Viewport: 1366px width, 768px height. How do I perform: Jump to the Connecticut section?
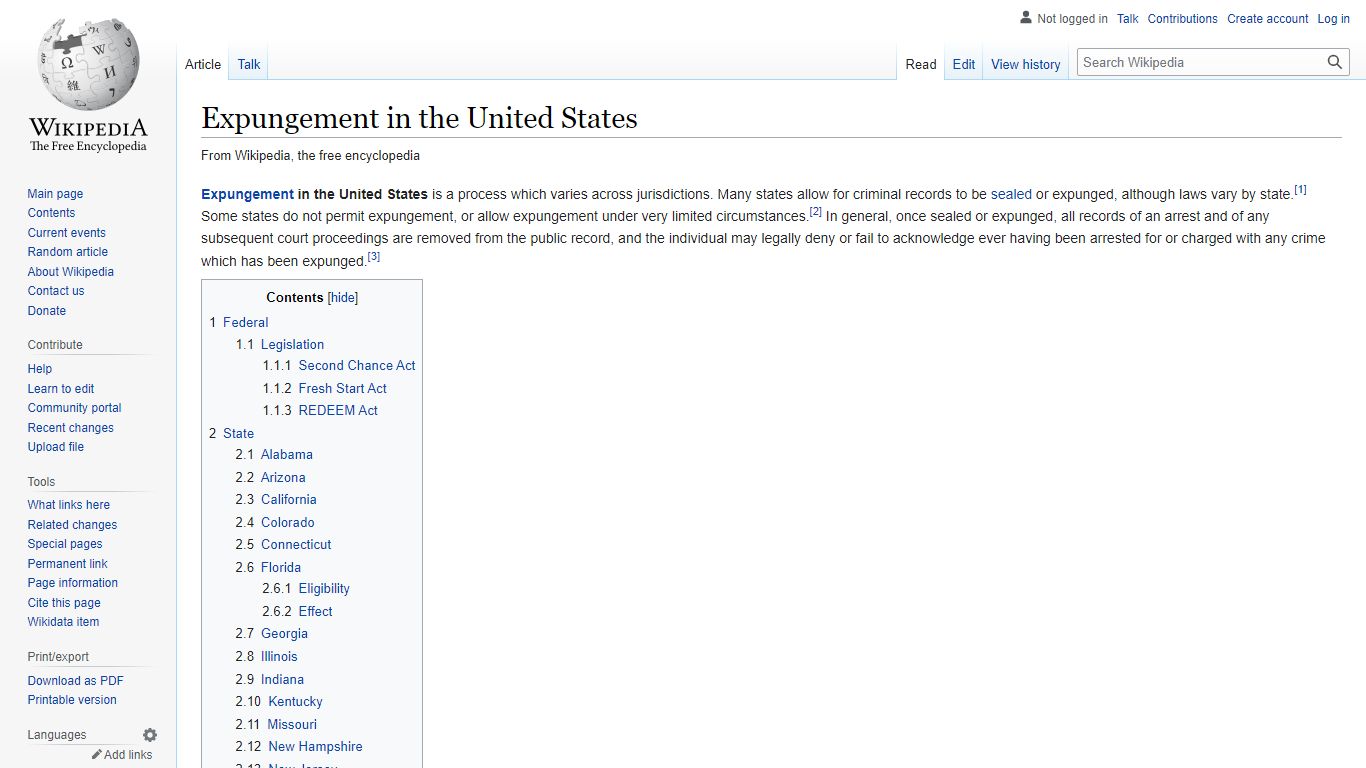[x=283, y=544]
